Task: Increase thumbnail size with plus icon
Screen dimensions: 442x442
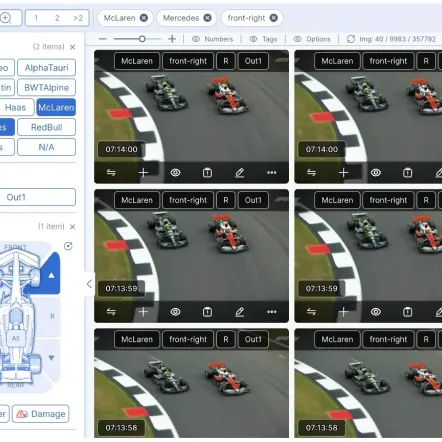Action: pos(172,39)
